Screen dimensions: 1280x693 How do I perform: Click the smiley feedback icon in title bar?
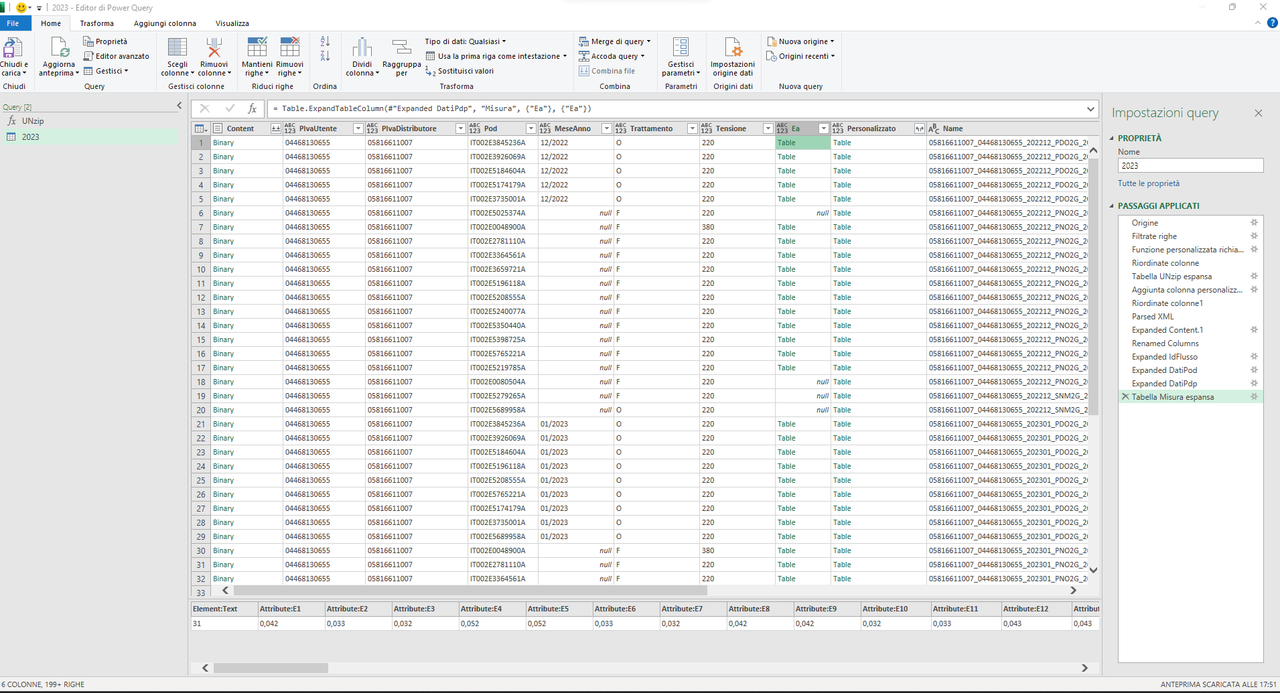tap(22, 7)
